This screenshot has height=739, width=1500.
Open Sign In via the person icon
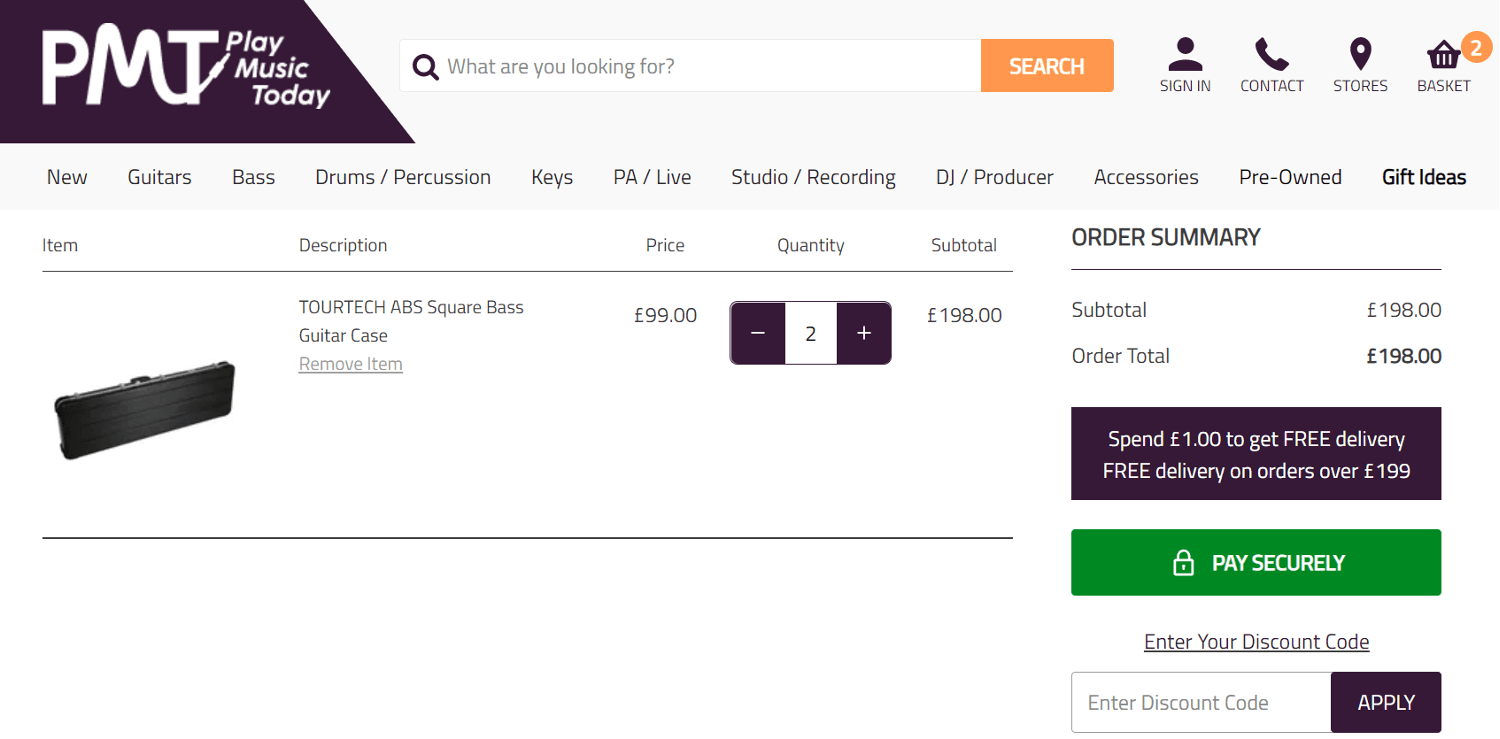(1185, 55)
